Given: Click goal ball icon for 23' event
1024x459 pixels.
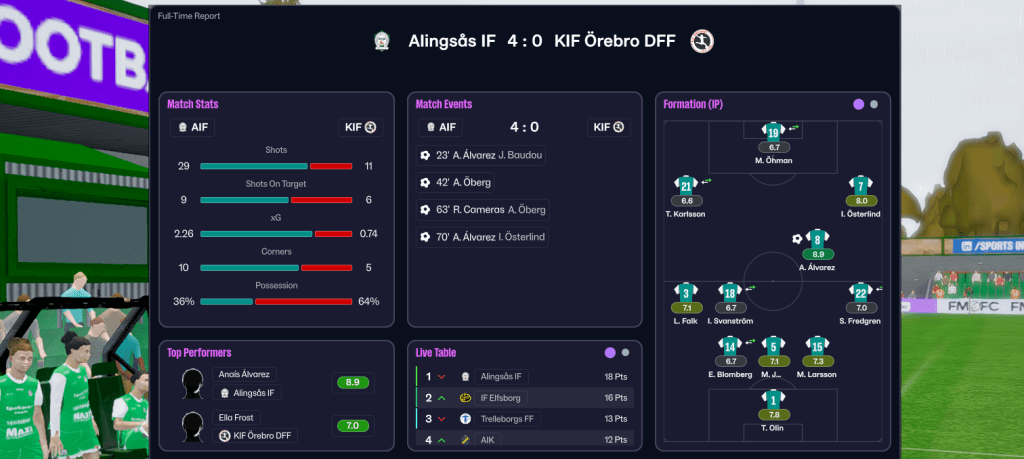Looking at the screenshot, I should click(x=425, y=155).
